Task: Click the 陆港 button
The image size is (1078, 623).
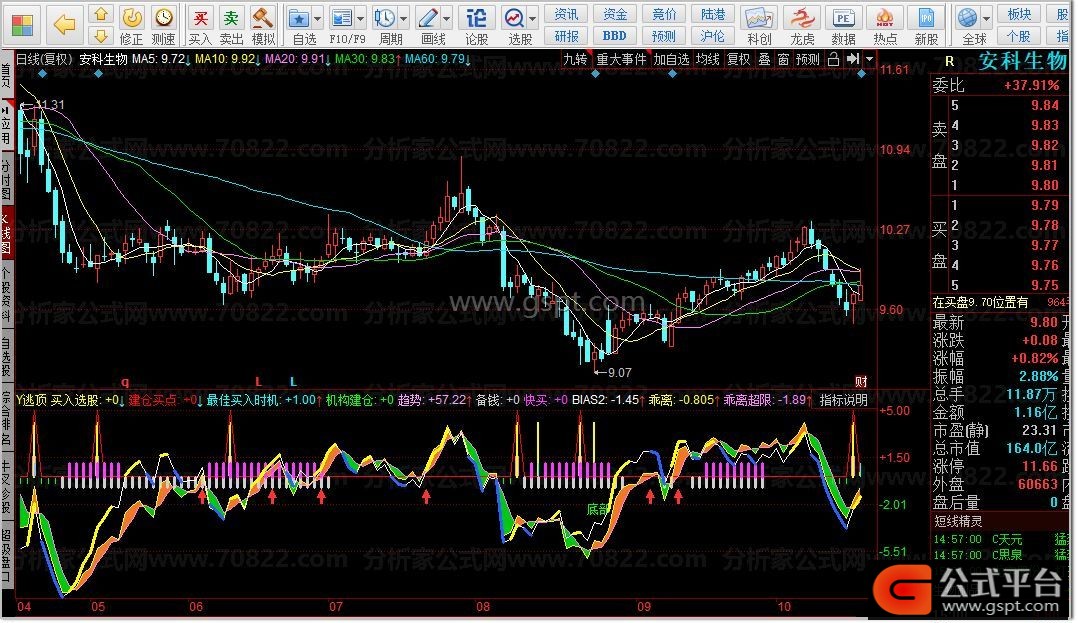Action: pyautogui.click(x=712, y=14)
